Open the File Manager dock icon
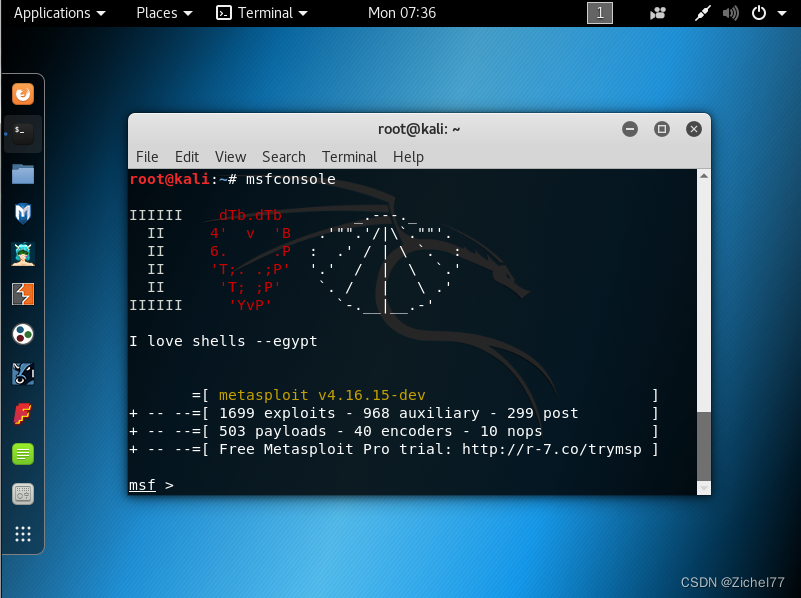Image resolution: width=801 pixels, height=598 pixels. 22,174
